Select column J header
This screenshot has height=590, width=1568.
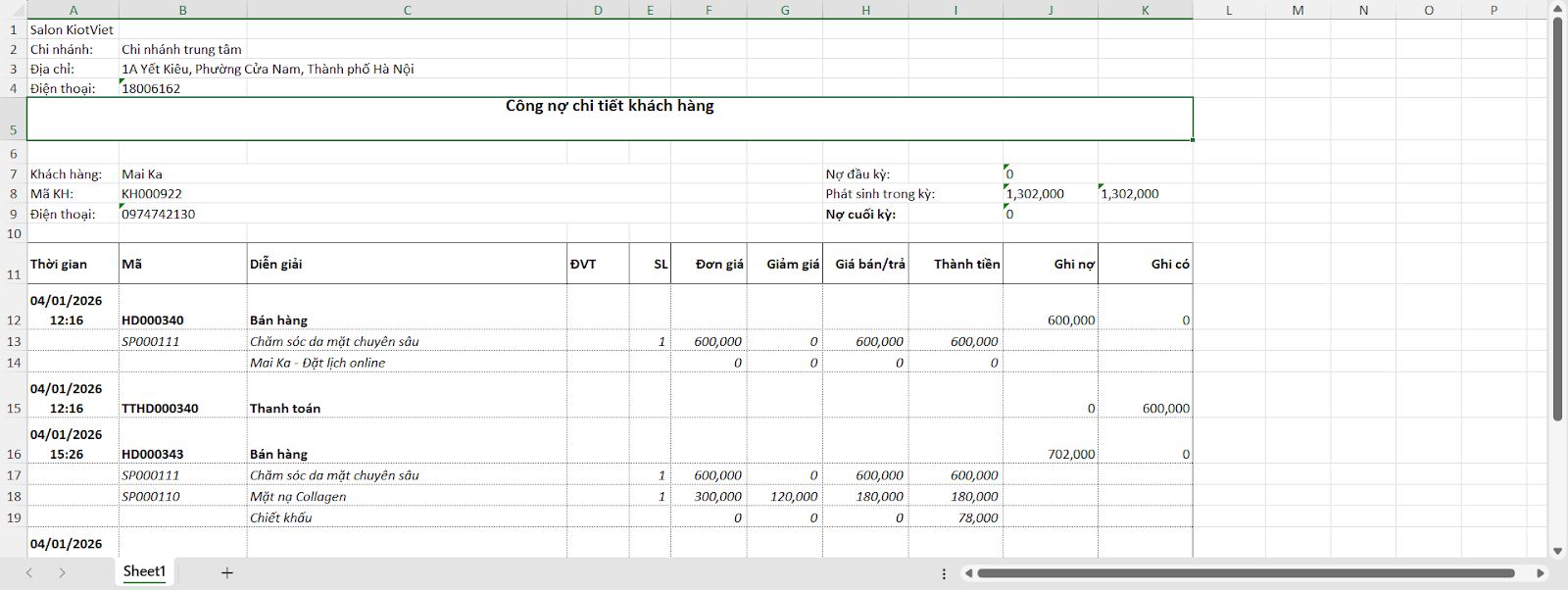click(x=1051, y=10)
